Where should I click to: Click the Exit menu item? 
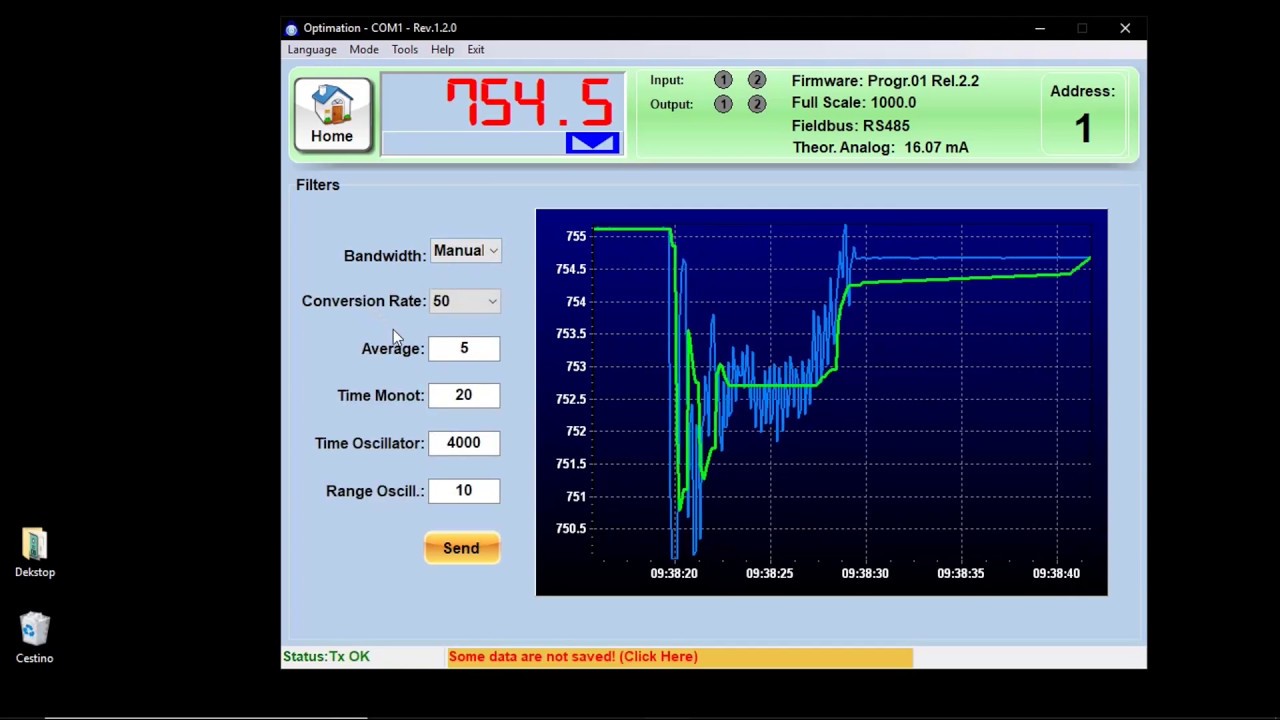point(476,49)
